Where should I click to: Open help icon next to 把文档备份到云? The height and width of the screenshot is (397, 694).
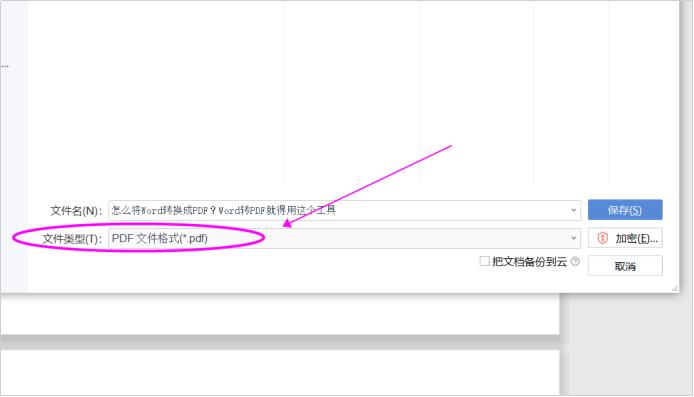tap(575, 261)
